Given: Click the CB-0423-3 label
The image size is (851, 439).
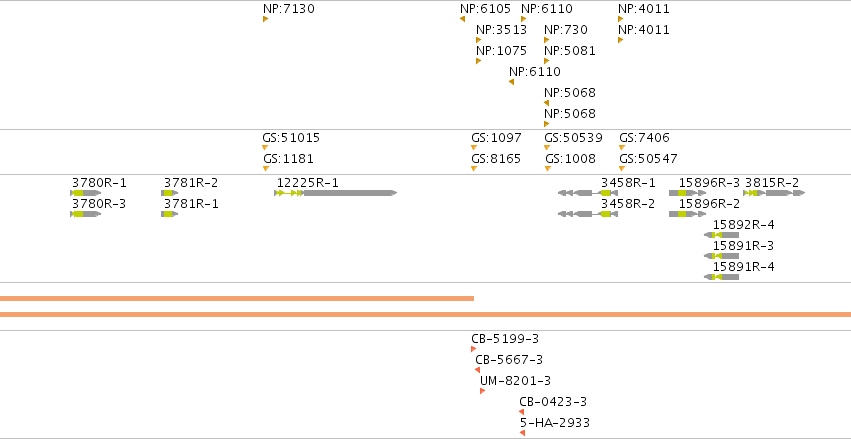Looking at the screenshot, I should tap(553, 402).
